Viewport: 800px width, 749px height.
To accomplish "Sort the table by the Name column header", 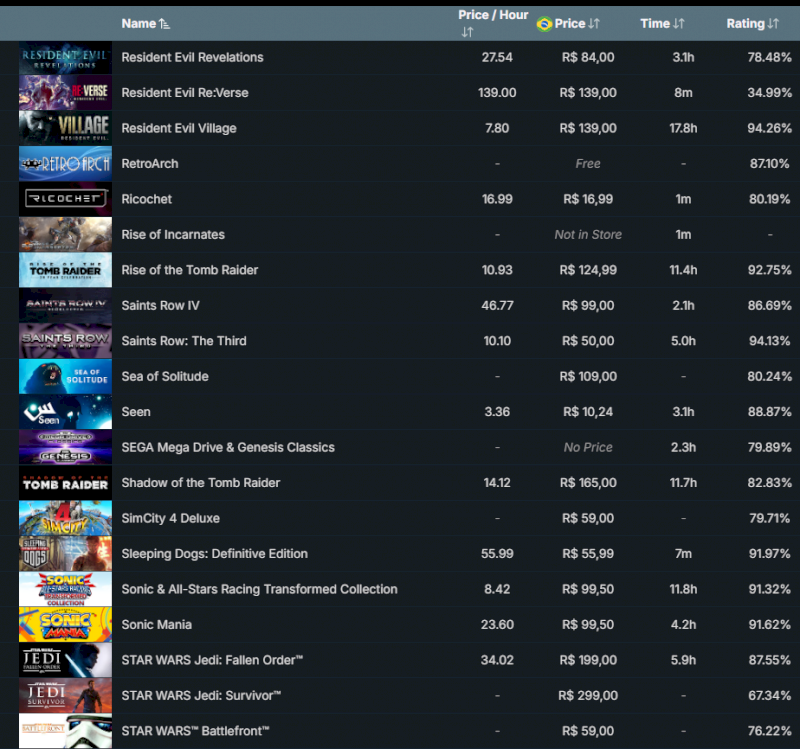I will [139, 23].
